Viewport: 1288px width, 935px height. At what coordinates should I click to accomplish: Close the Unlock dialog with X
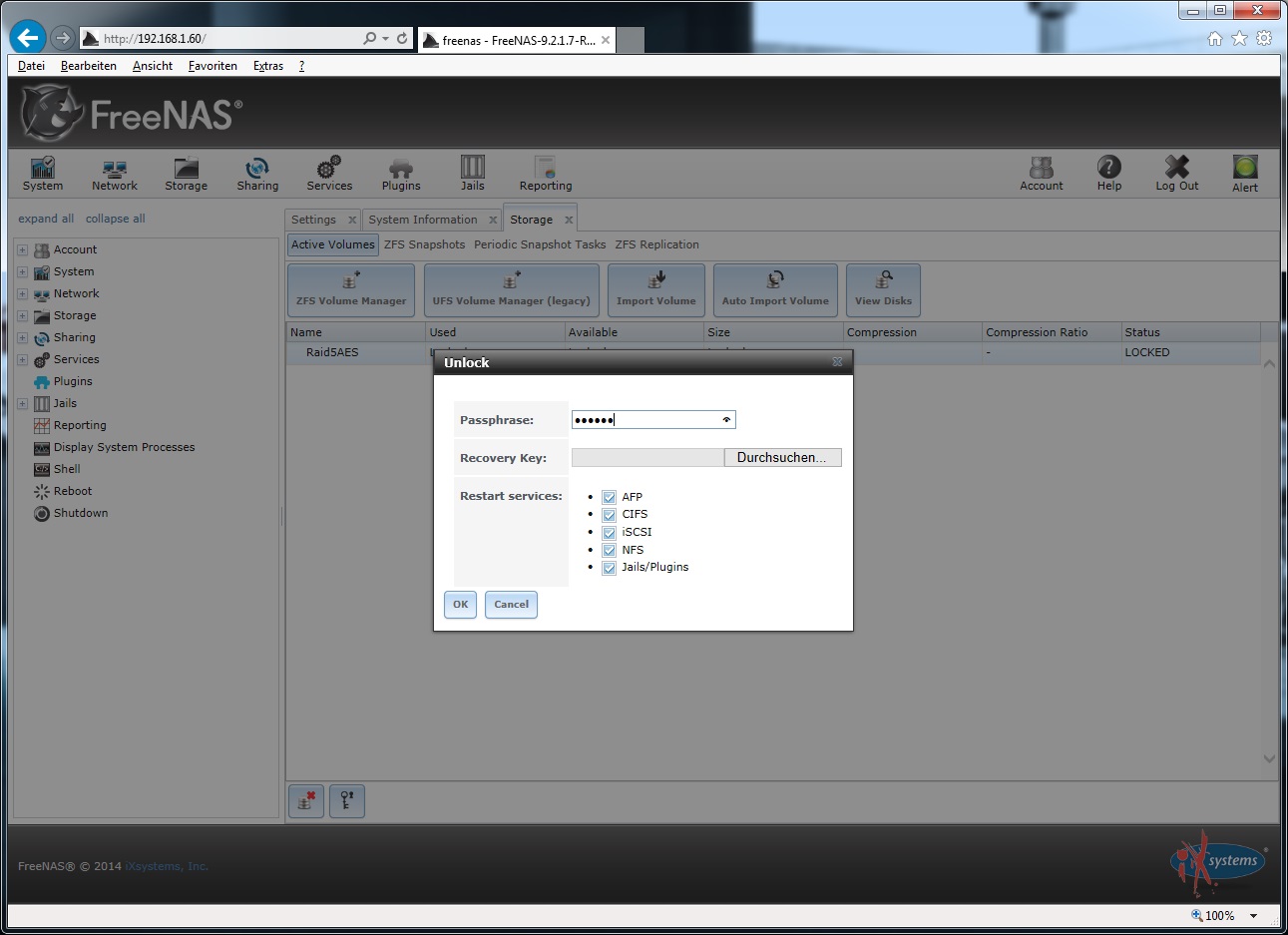point(837,362)
